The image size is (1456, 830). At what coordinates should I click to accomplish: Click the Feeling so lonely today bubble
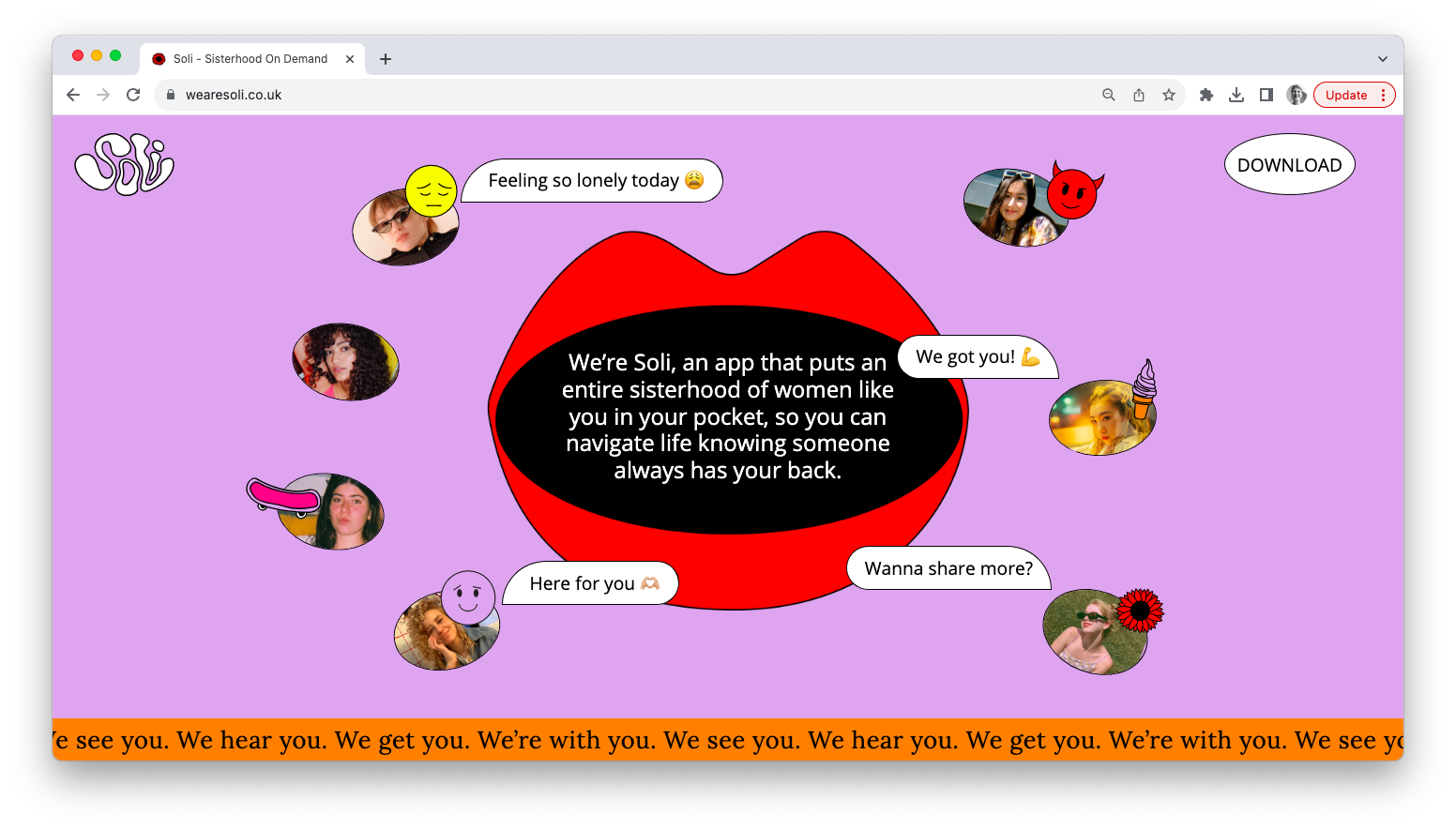pos(593,180)
